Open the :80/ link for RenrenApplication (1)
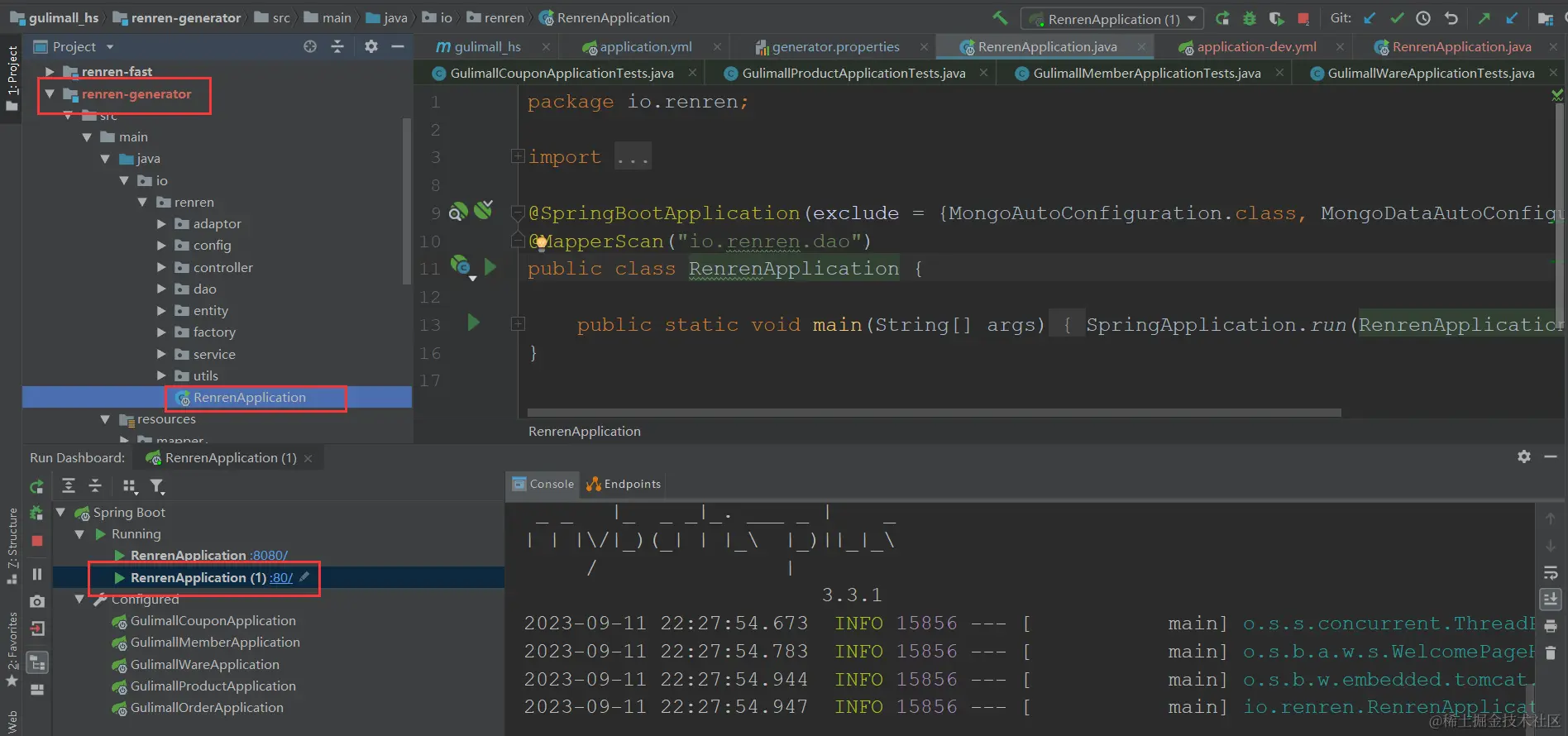Image resolution: width=1568 pixels, height=736 pixels. [281, 577]
